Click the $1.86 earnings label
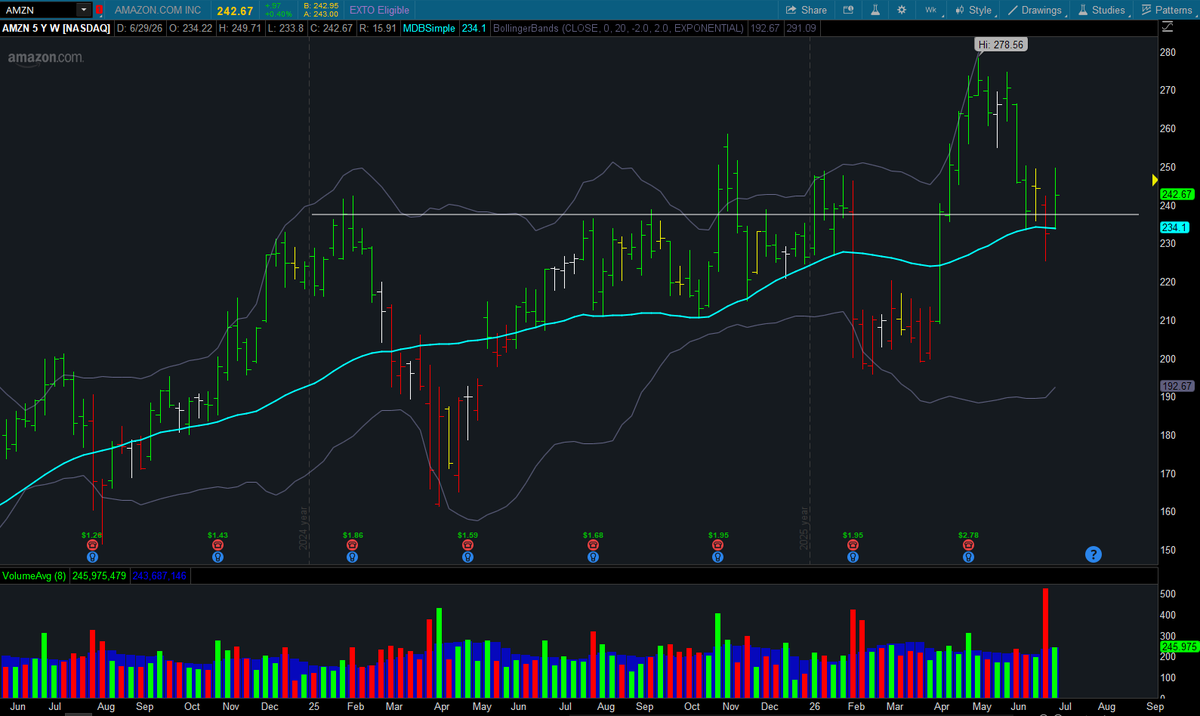Screen dimensions: 1200x716 pyautogui.click(x=352, y=536)
